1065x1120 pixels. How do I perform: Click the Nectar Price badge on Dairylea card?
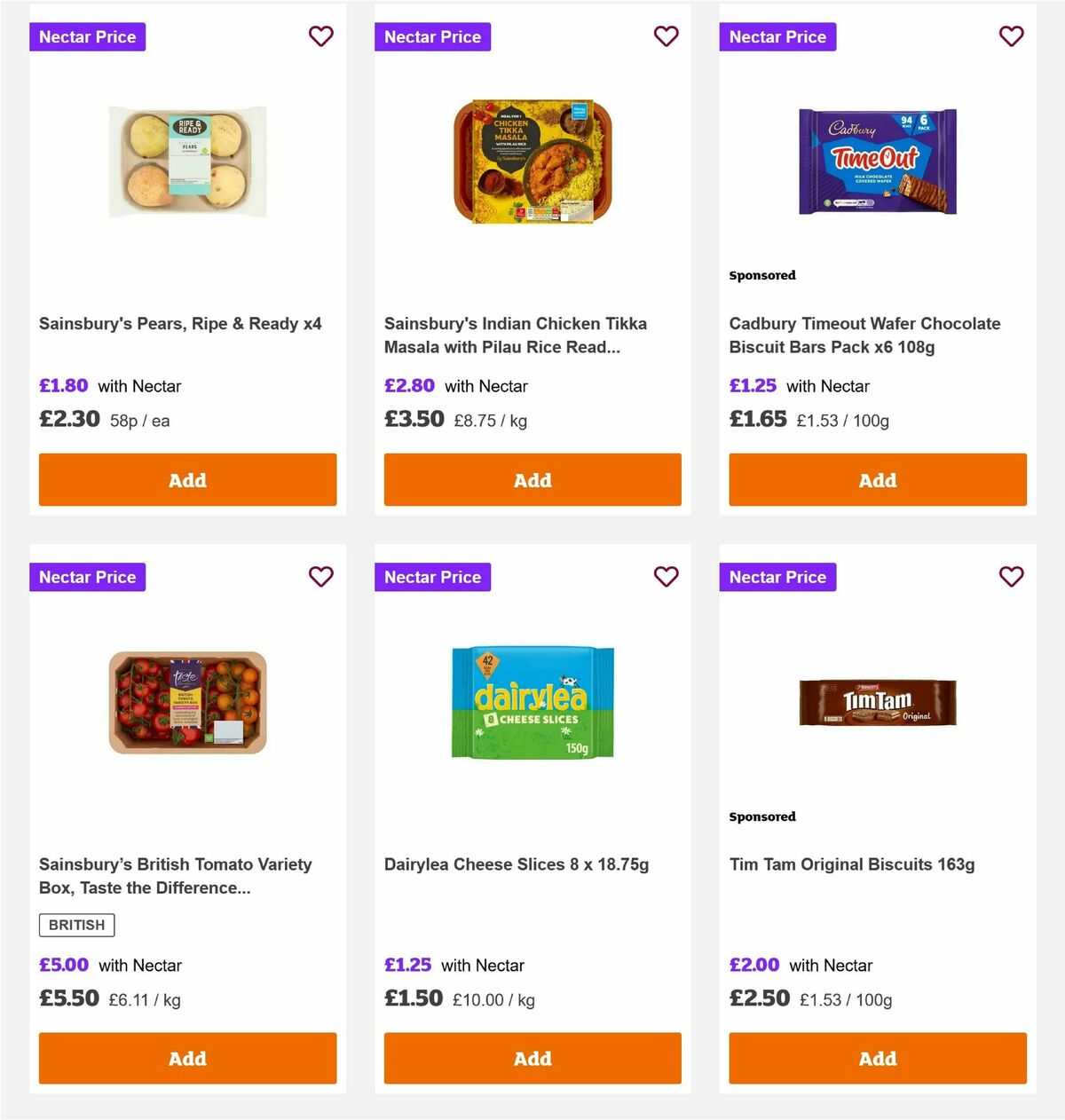(432, 577)
